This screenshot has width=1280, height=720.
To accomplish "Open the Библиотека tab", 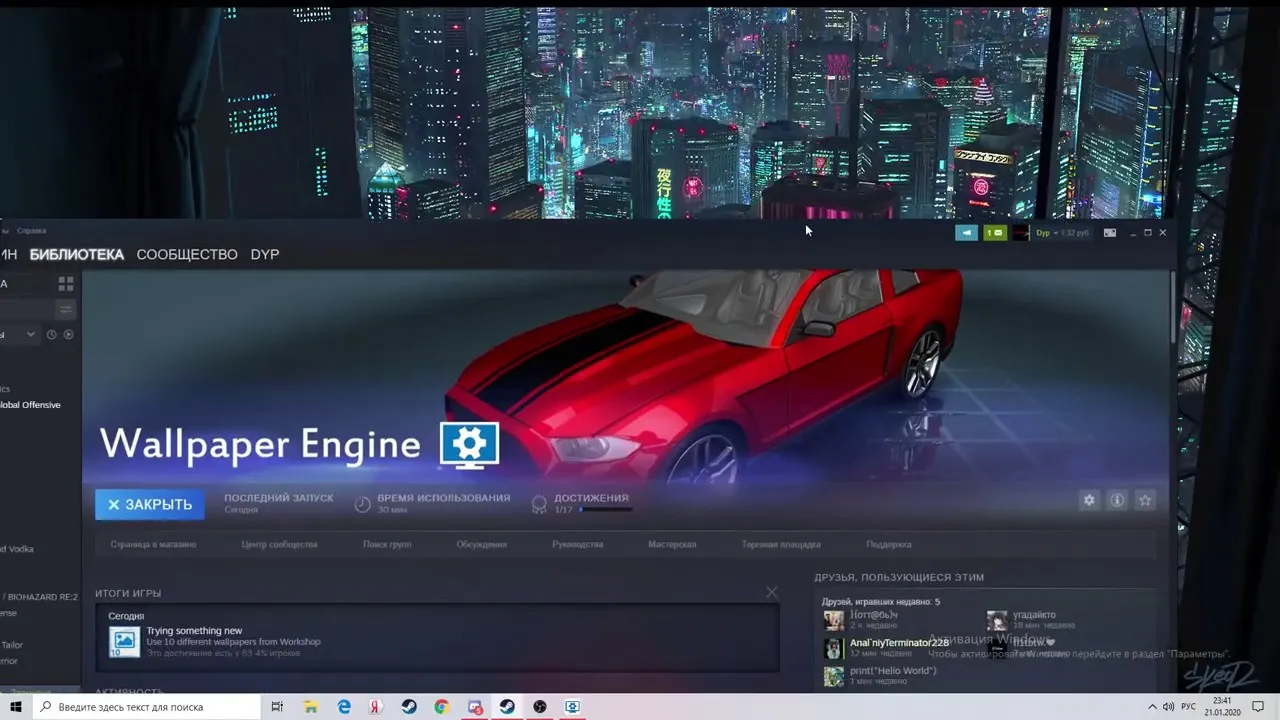I will [77, 254].
